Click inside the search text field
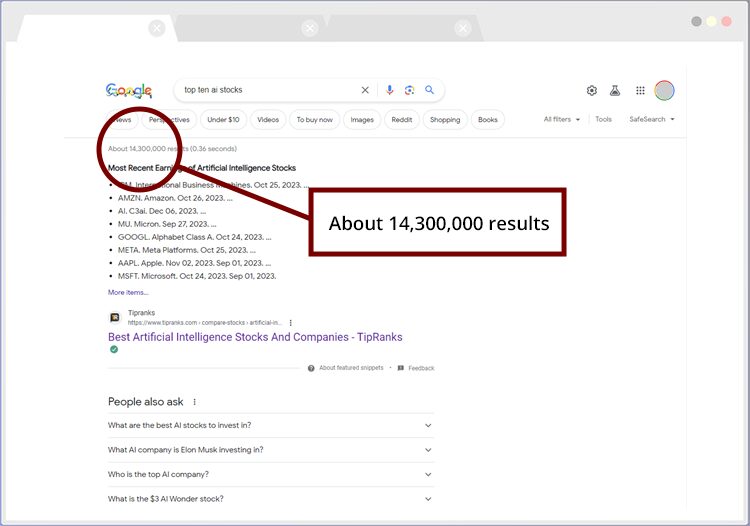 [x=265, y=90]
